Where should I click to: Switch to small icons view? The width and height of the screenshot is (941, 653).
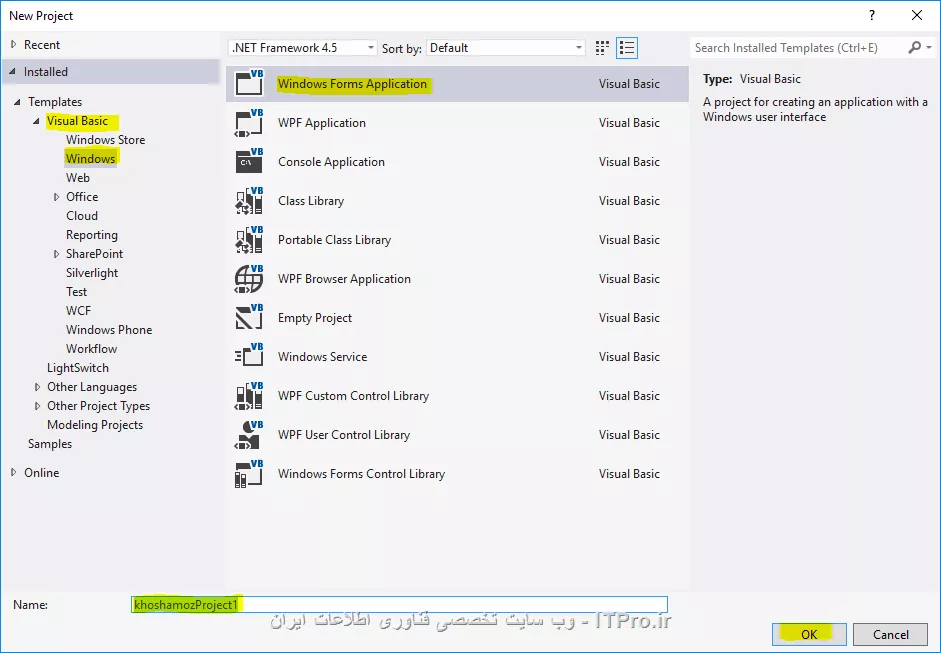(x=602, y=48)
